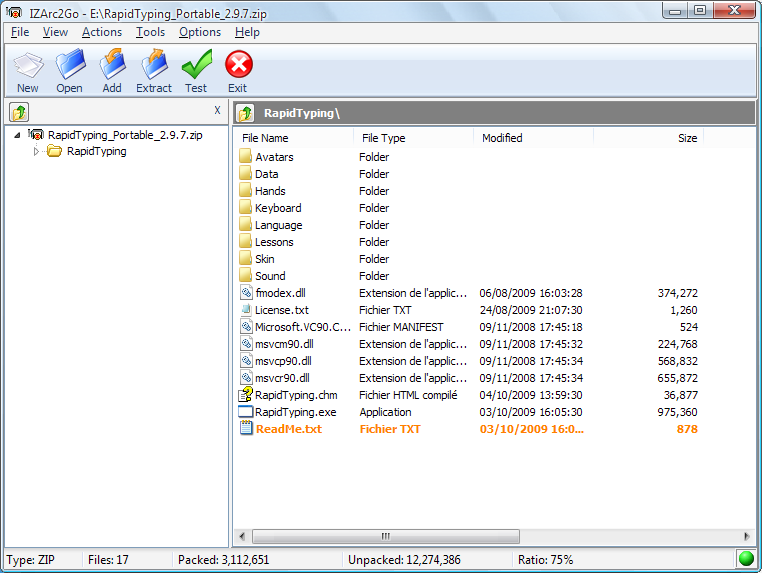The image size is (762, 573).
Task: Open the View menu
Action: [55, 32]
